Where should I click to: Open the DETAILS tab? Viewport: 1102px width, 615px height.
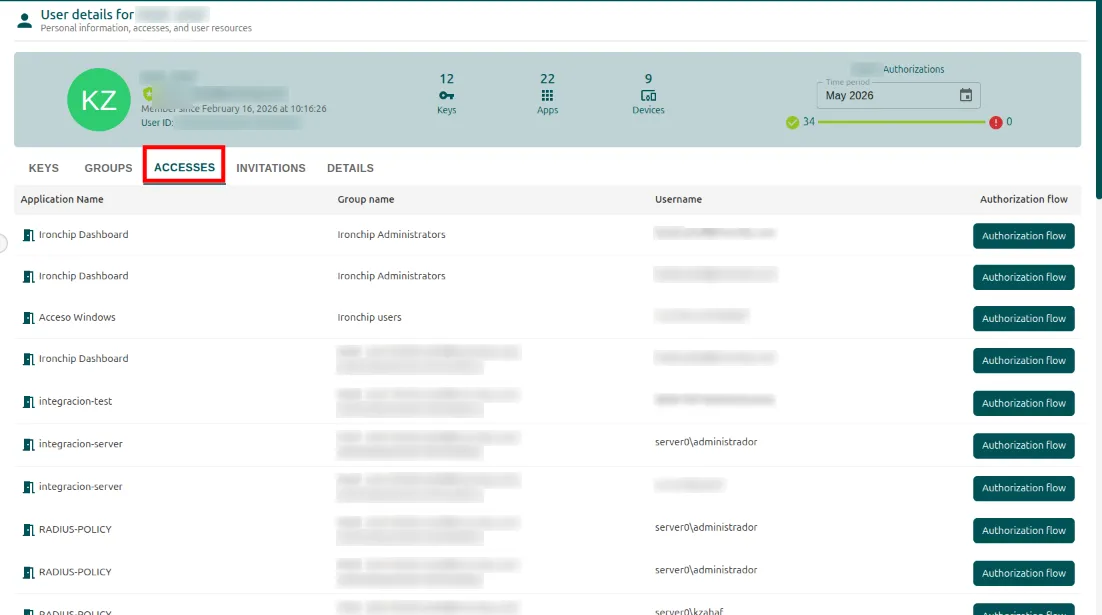[350, 168]
